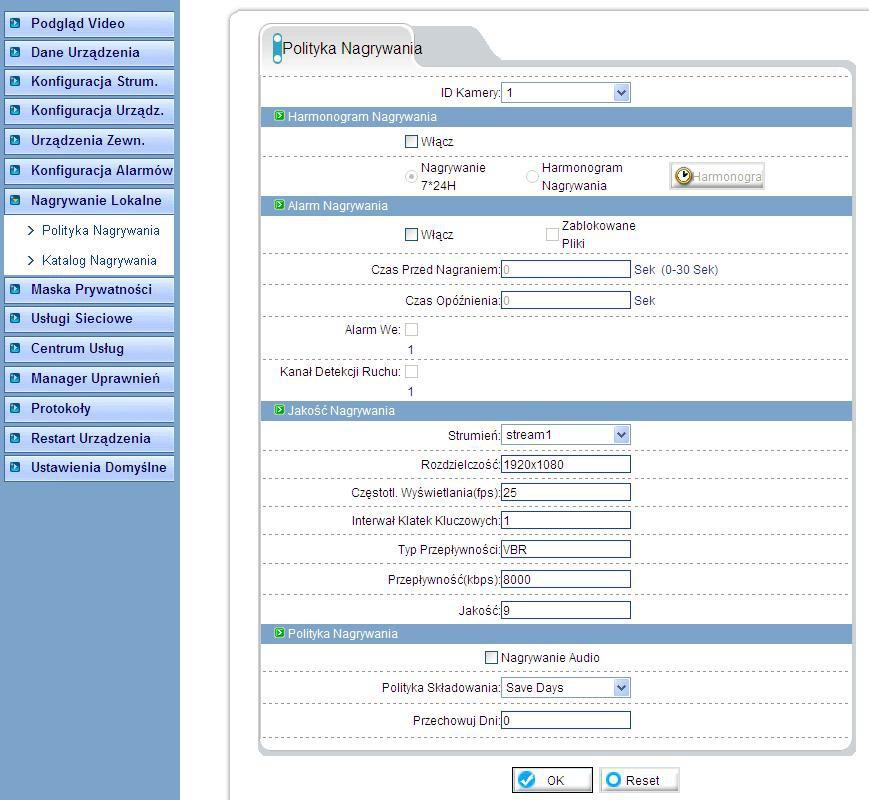Viewport: 869px width, 800px height.
Task: Click green arrow icon of Harmonogram Nagrywania section
Action: tap(279, 116)
